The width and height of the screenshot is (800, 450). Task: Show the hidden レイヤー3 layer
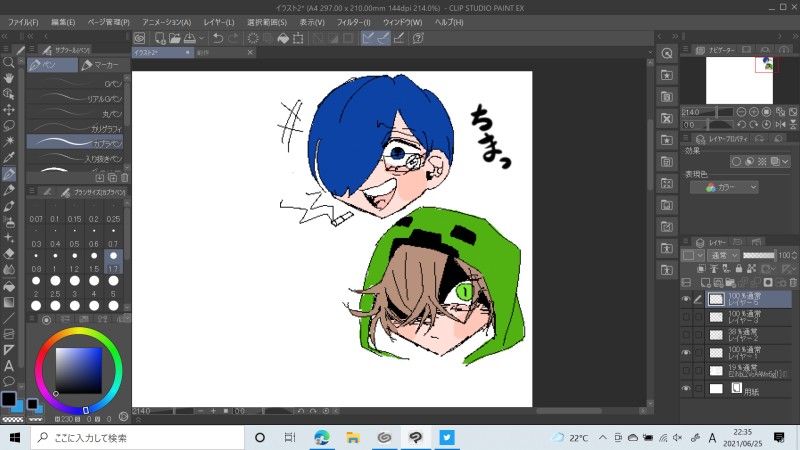[686, 317]
